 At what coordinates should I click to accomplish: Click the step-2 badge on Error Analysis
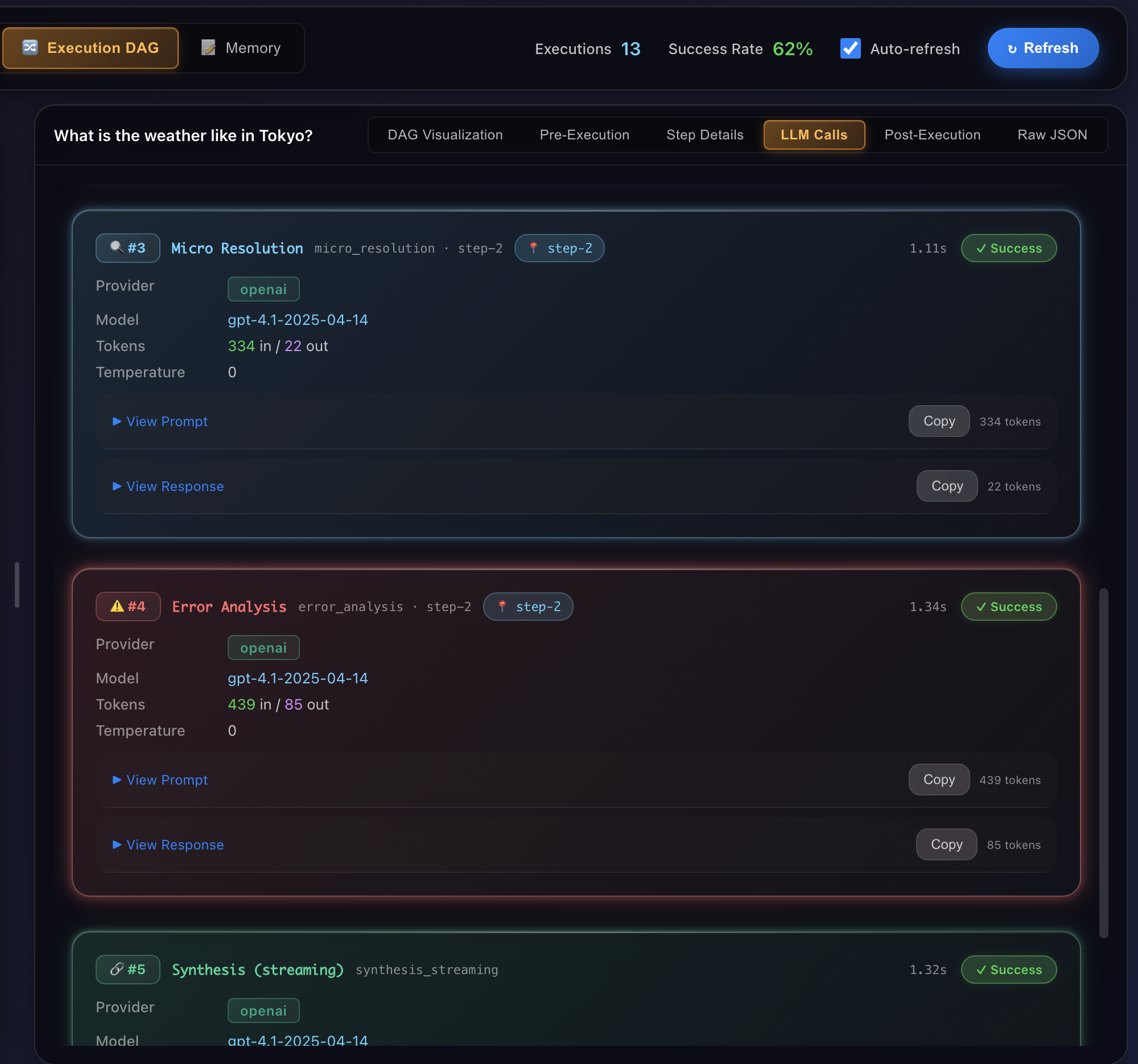(528, 606)
